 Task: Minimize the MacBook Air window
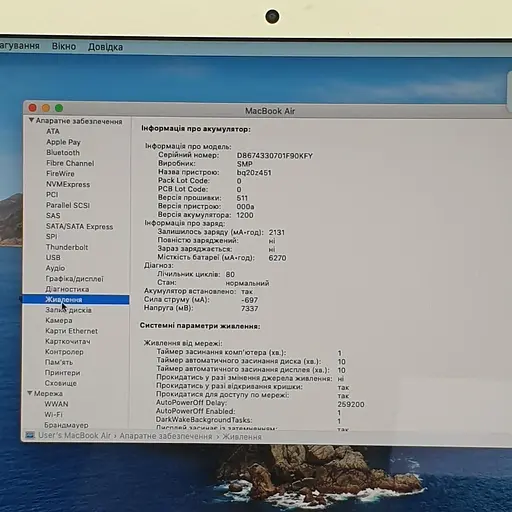pos(46,108)
